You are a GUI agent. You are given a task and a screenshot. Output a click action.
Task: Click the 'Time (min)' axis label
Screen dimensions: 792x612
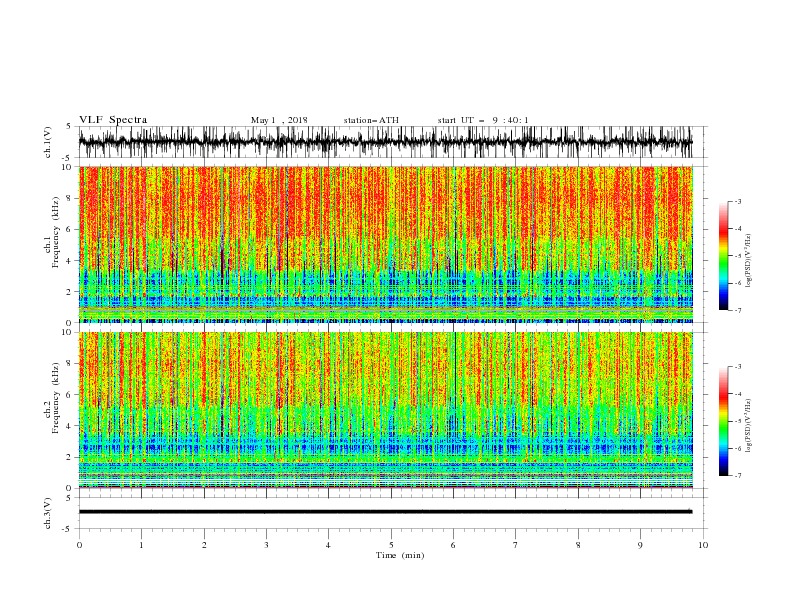pos(400,555)
